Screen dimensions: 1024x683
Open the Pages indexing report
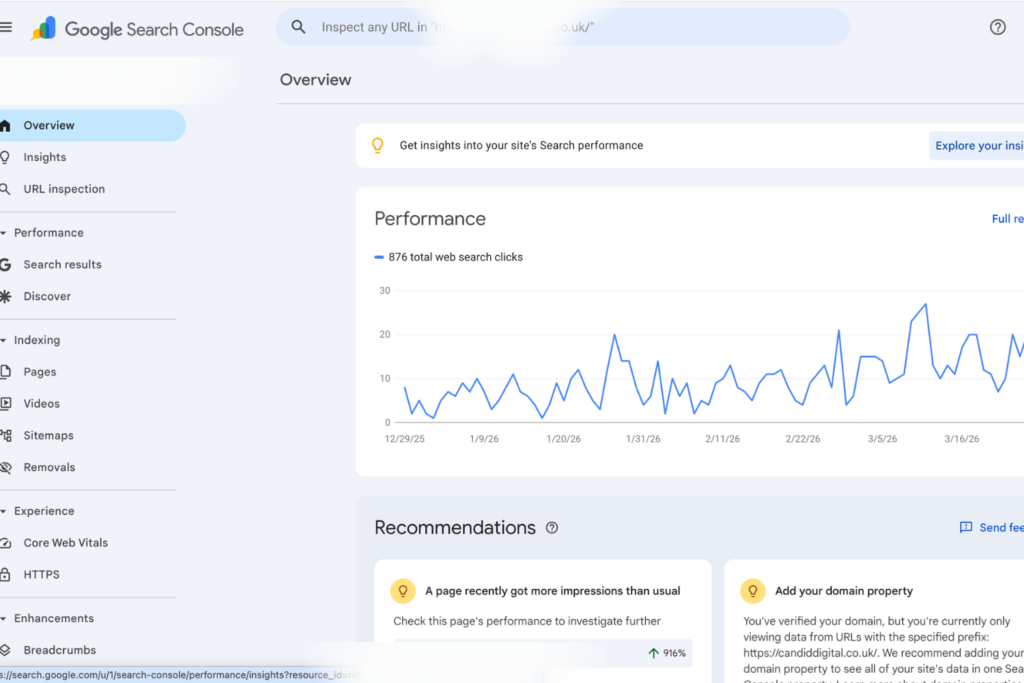click(x=42, y=371)
